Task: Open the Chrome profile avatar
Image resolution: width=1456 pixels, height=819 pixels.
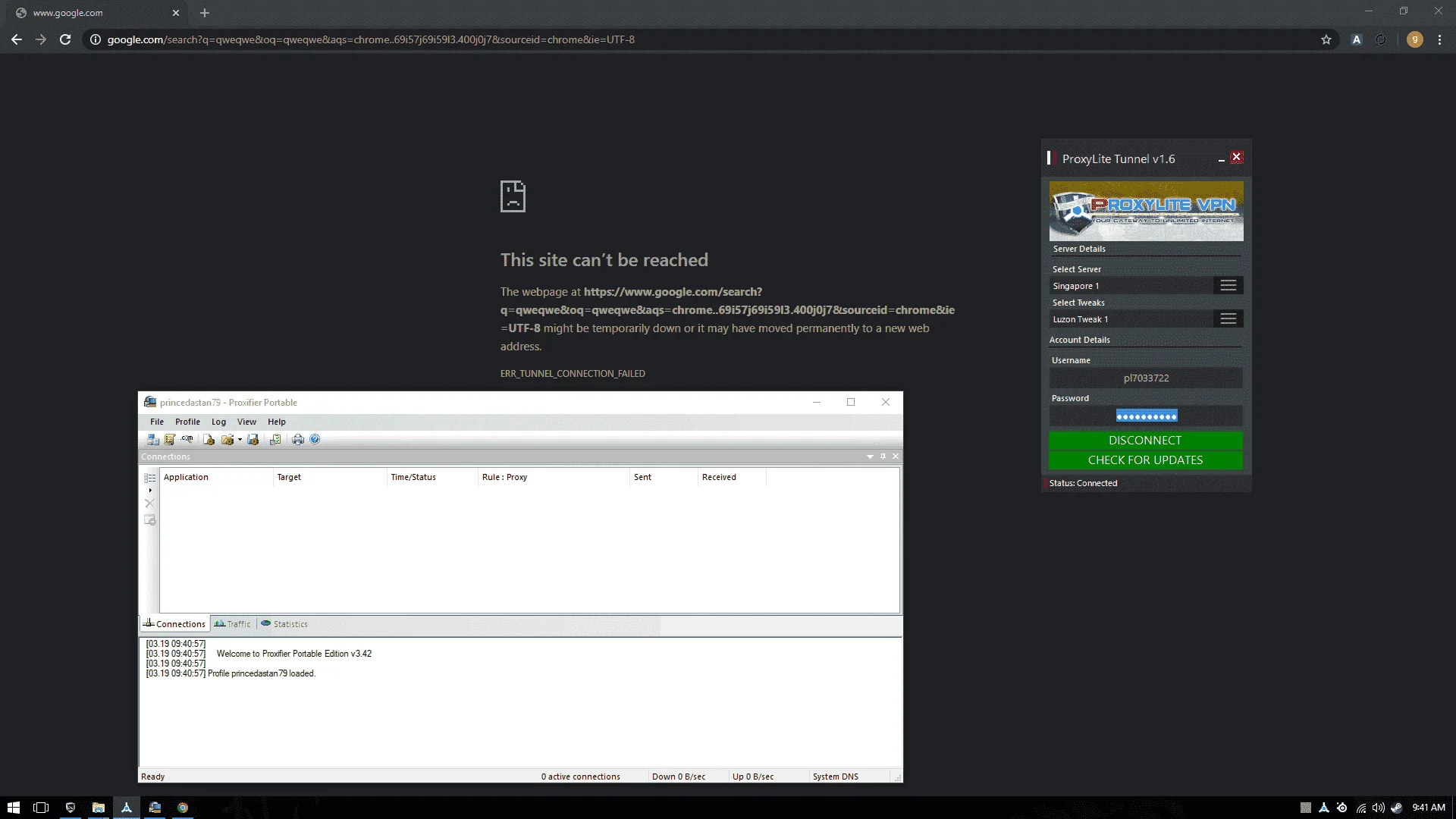Action: coord(1414,39)
